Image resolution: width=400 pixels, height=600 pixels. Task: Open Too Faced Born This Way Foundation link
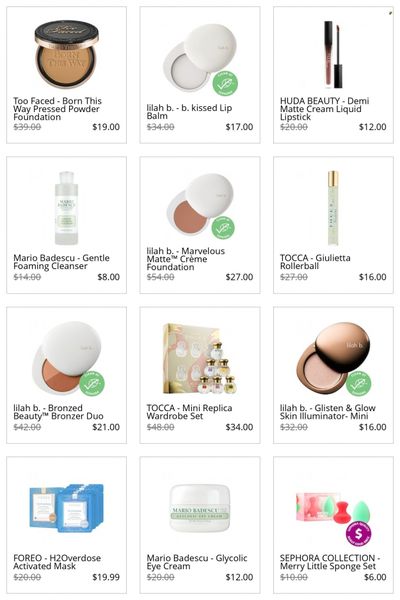pos(57,109)
